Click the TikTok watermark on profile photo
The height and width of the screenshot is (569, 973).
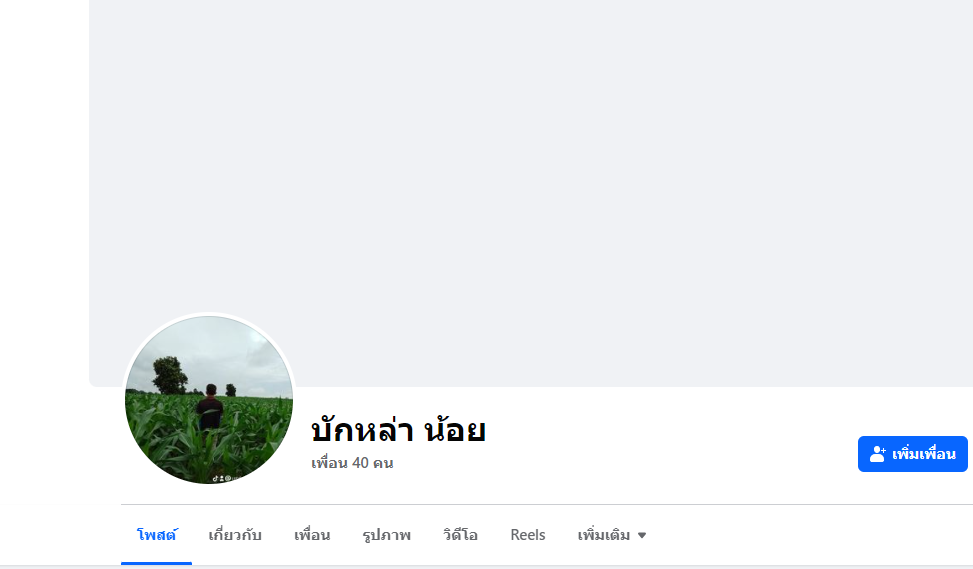[x=222, y=478]
